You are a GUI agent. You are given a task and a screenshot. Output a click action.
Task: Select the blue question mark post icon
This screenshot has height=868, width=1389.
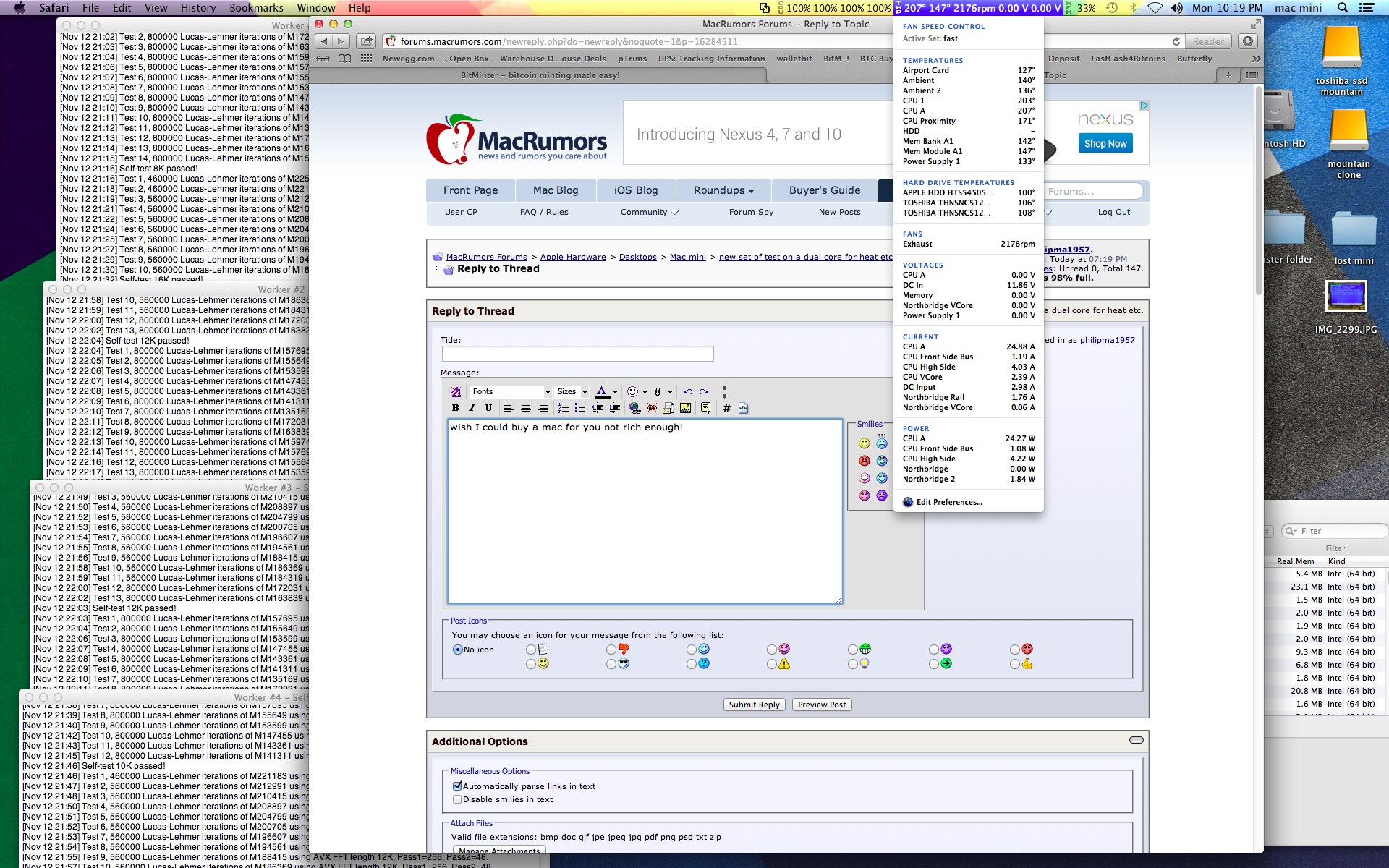click(x=692, y=664)
